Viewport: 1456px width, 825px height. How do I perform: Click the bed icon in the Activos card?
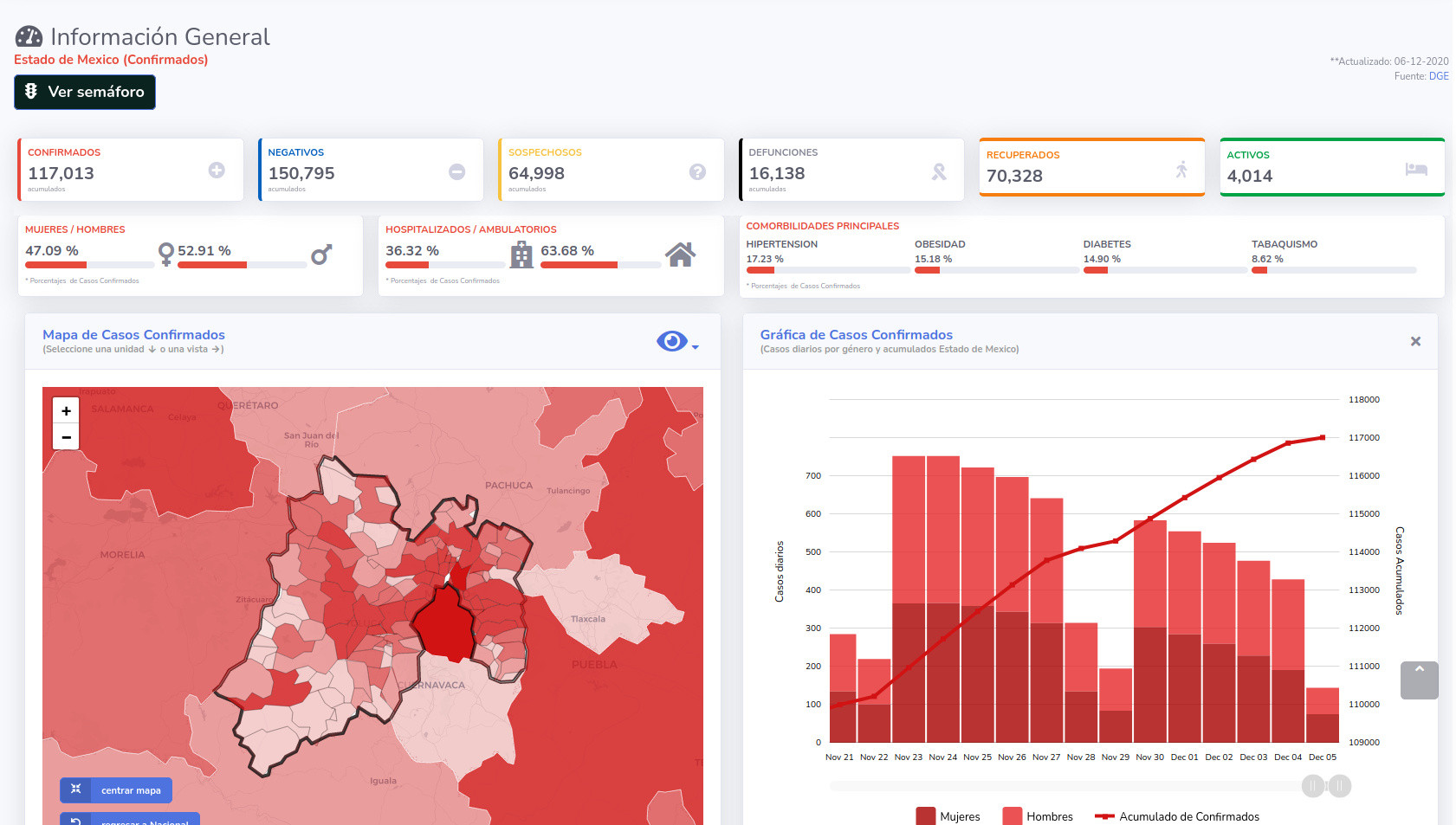coord(1416,169)
